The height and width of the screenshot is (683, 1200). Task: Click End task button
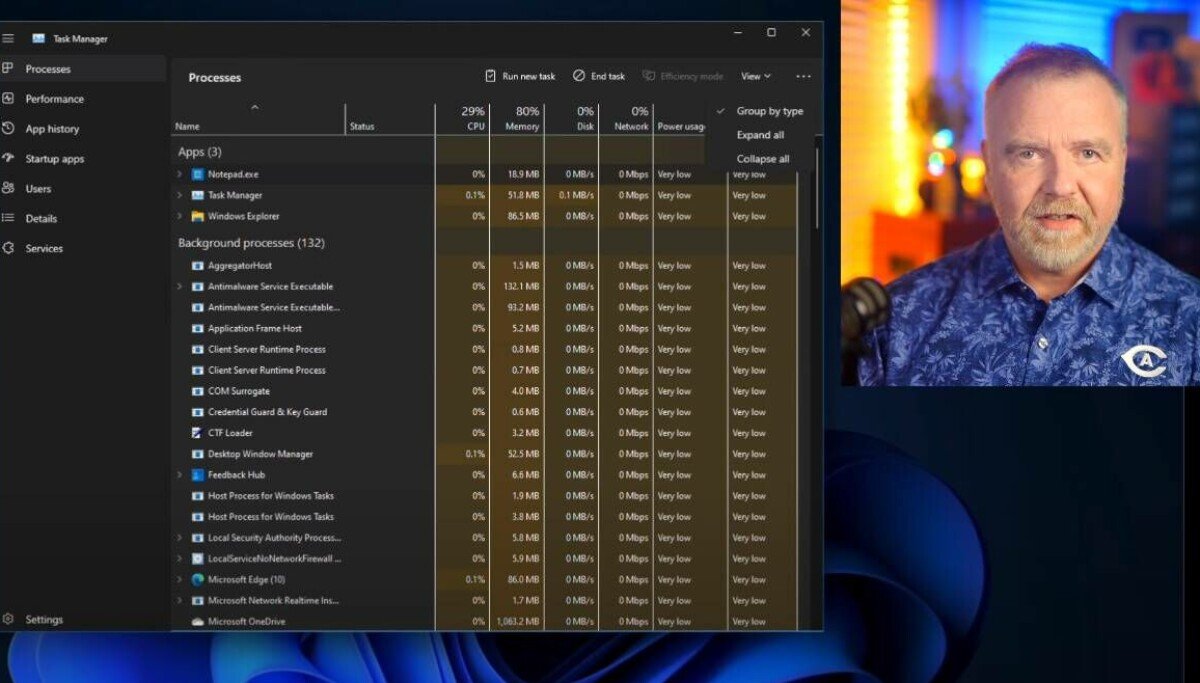[x=599, y=76]
